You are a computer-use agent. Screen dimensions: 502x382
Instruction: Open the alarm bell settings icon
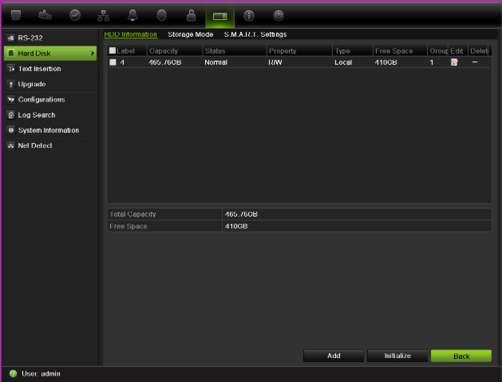coord(133,15)
